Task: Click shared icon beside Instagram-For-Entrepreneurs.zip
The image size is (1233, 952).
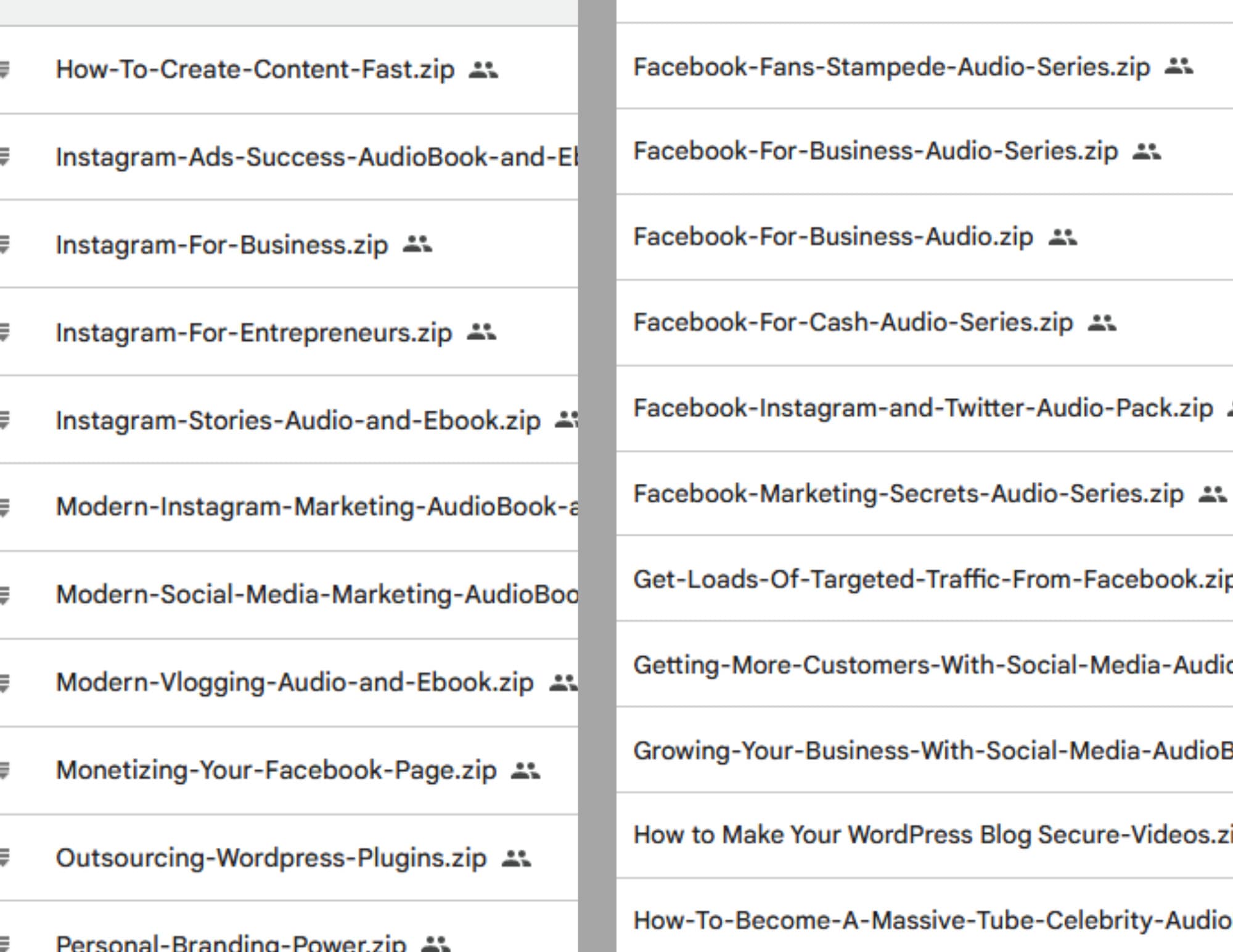Action: tap(481, 333)
